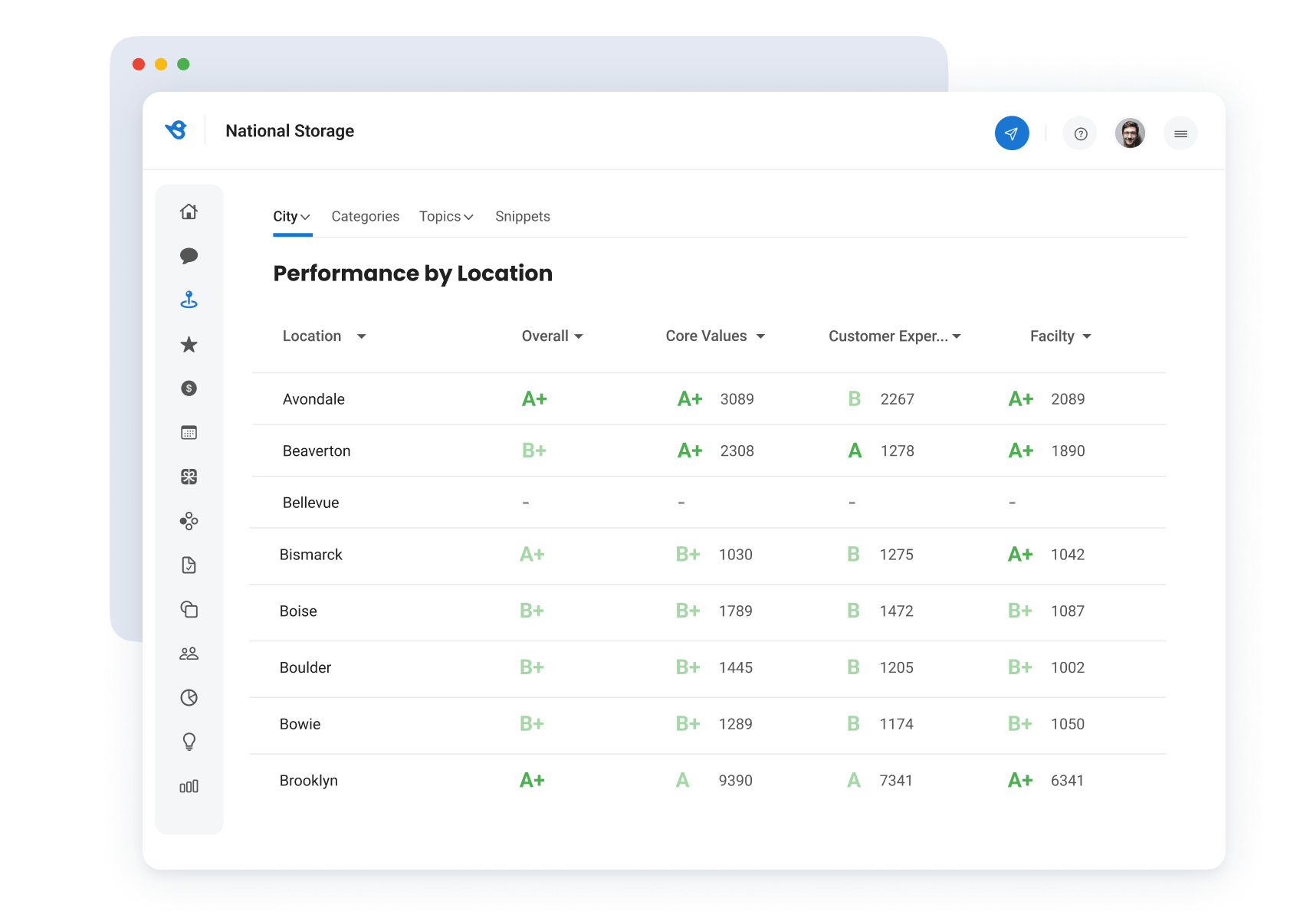Sort by the Location column header

click(x=324, y=336)
